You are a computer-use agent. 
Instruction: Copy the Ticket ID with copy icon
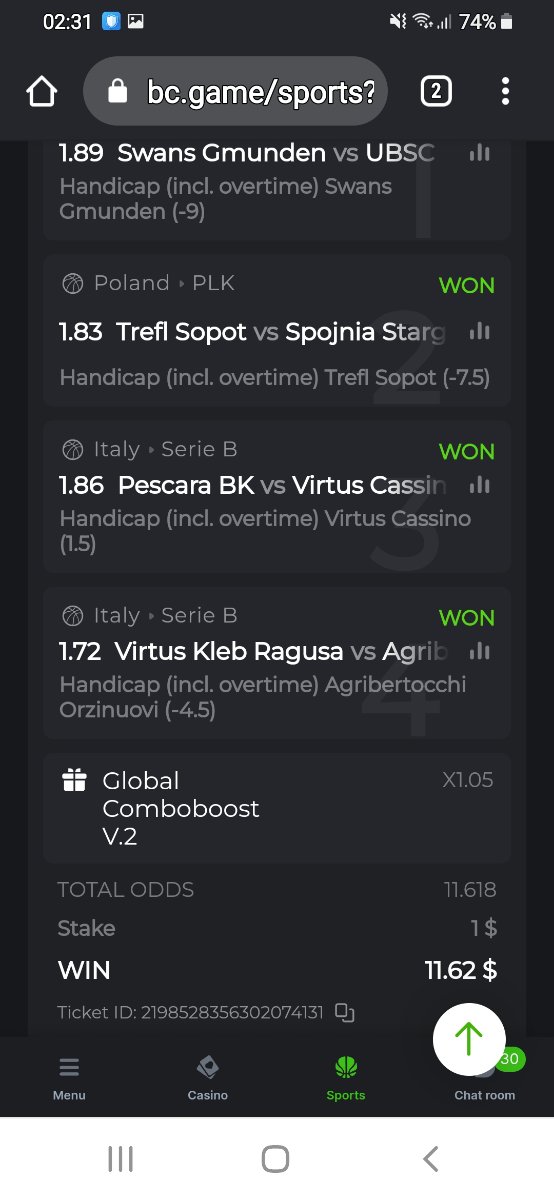tap(345, 1012)
